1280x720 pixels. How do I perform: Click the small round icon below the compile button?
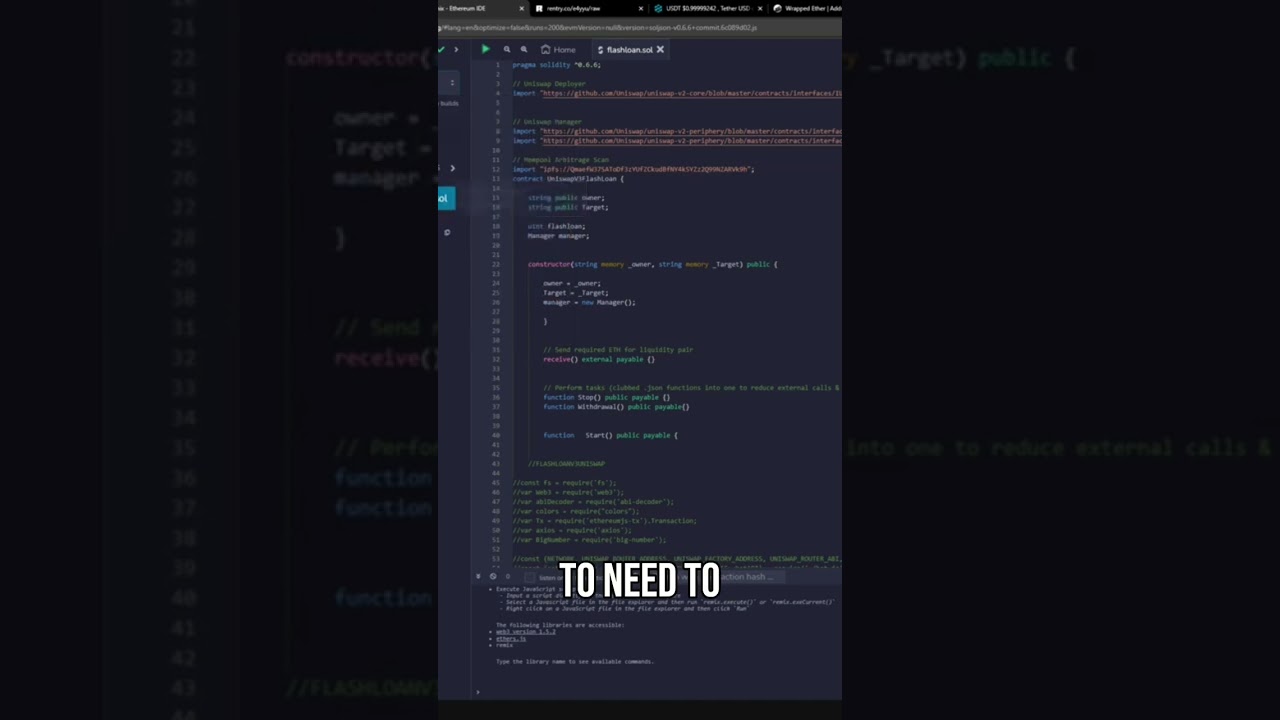tap(447, 232)
